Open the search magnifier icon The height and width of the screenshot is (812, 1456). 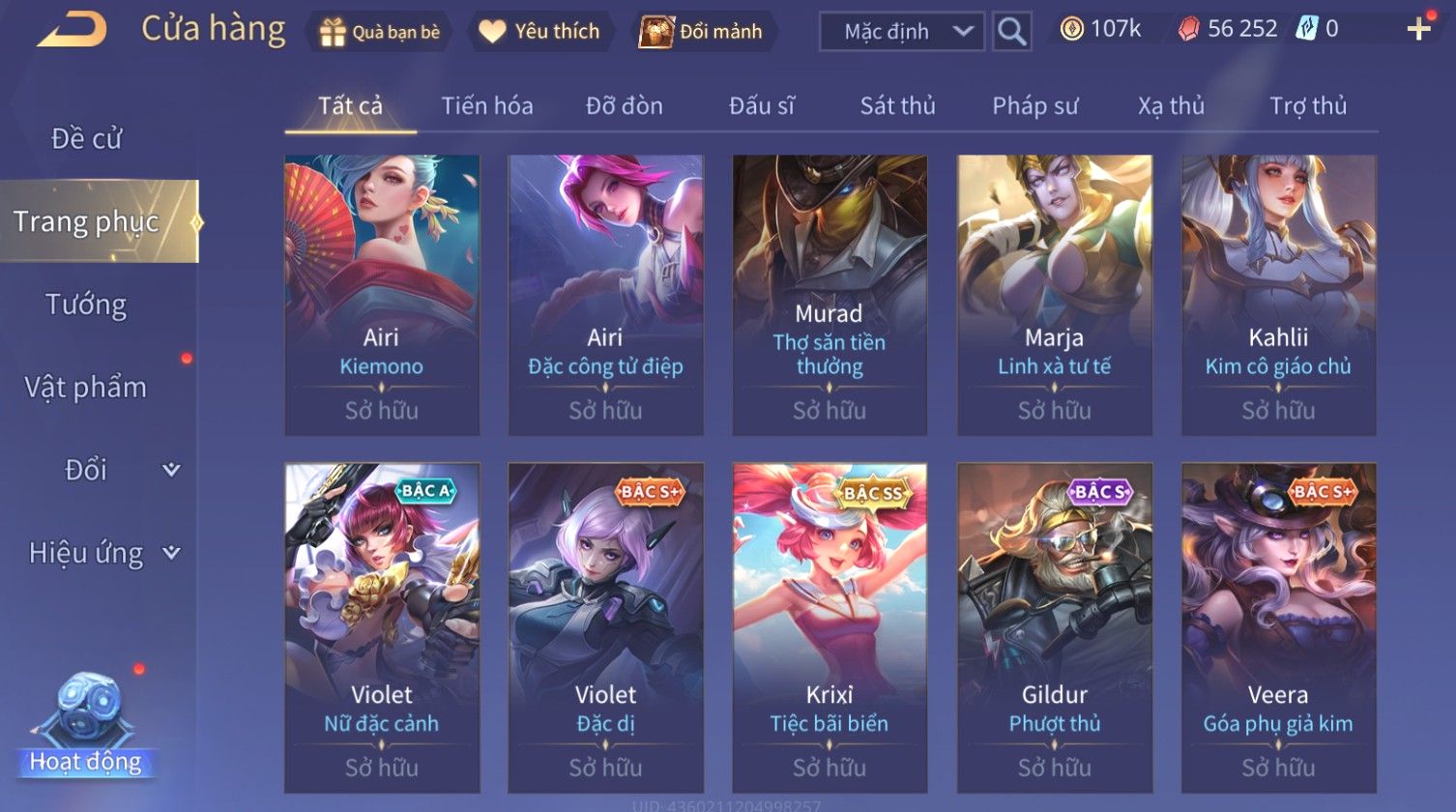coord(1011,31)
